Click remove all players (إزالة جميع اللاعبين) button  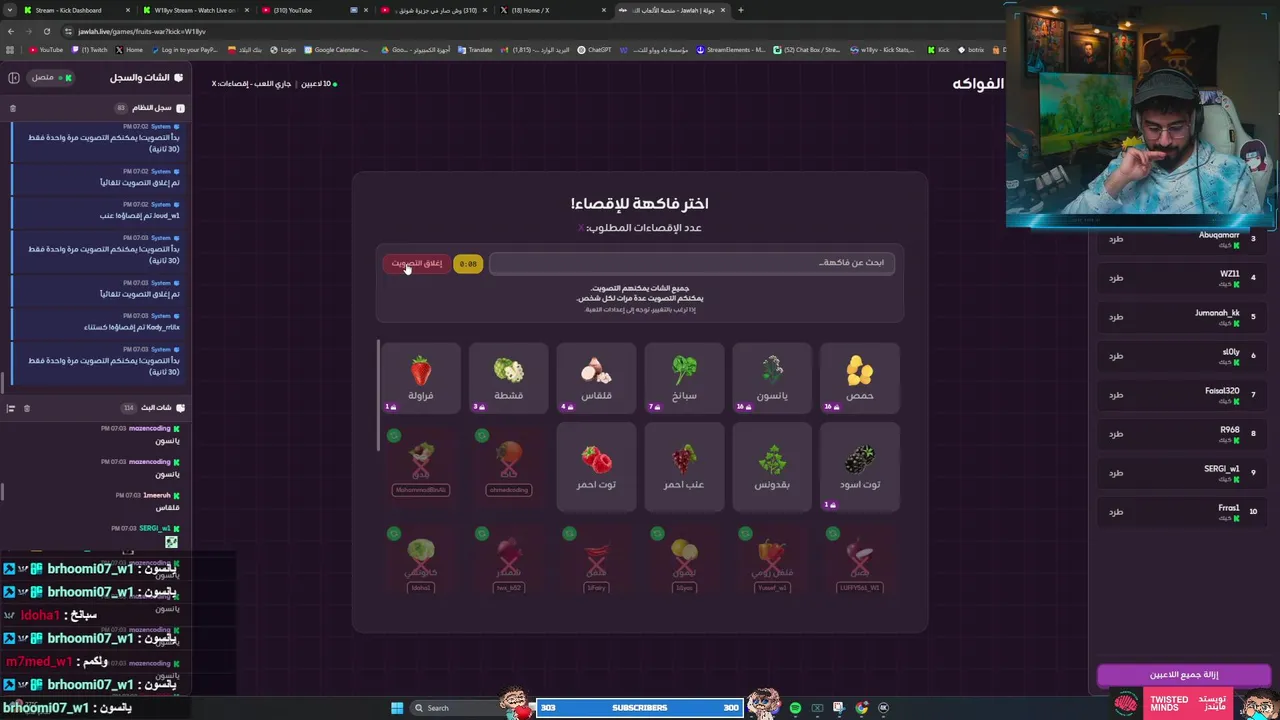coord(1184,675)
